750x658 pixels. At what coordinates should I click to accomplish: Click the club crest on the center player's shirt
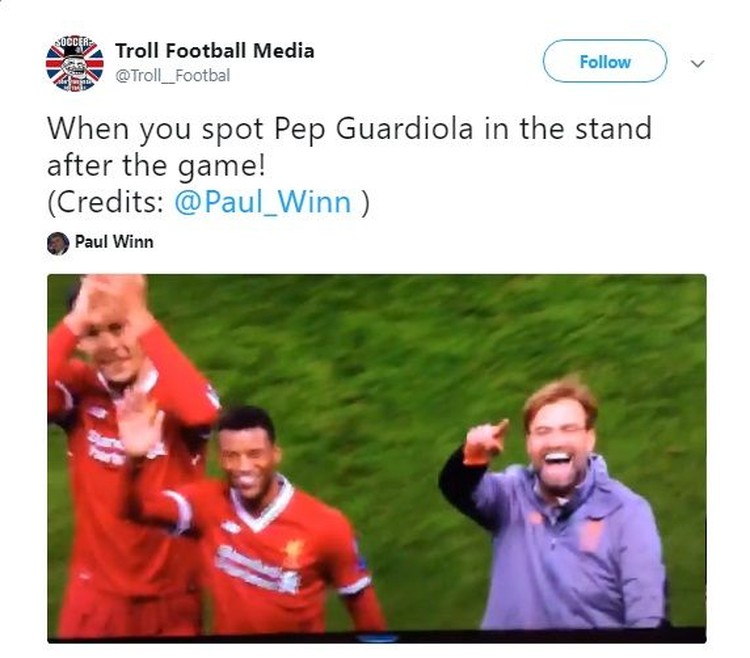[294, 551]
